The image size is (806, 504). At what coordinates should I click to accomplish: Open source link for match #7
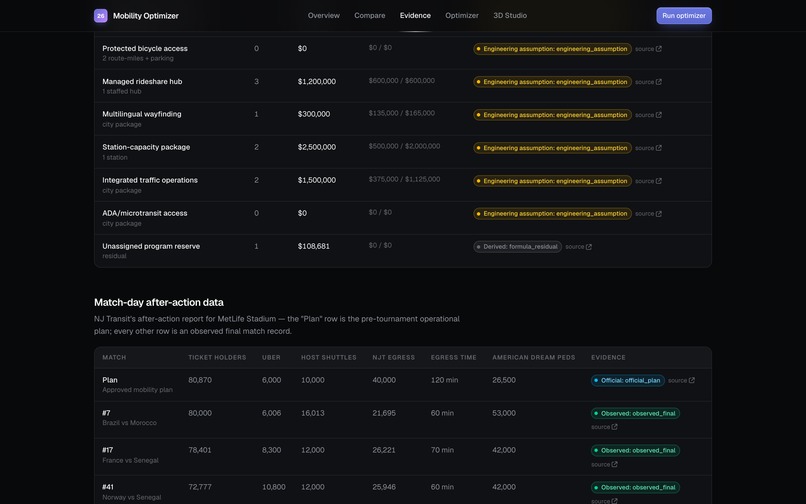(604, 427)
